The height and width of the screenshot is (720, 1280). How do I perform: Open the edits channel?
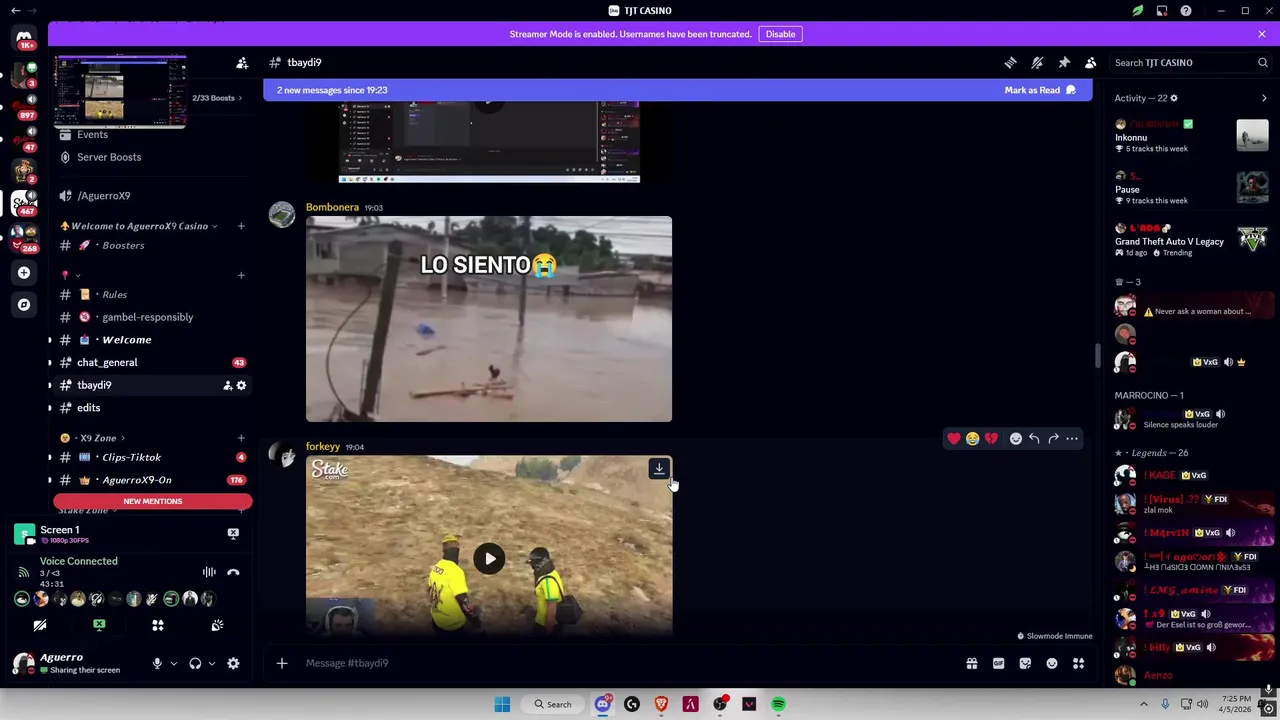[89, 408]
